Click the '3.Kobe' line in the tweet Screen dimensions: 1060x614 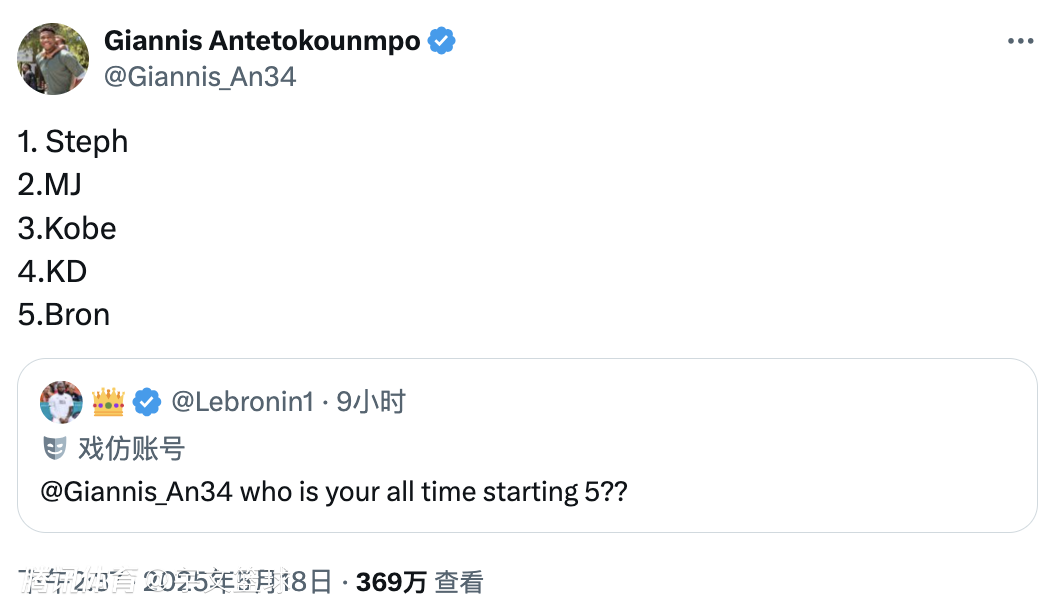(x=67, y=228)
